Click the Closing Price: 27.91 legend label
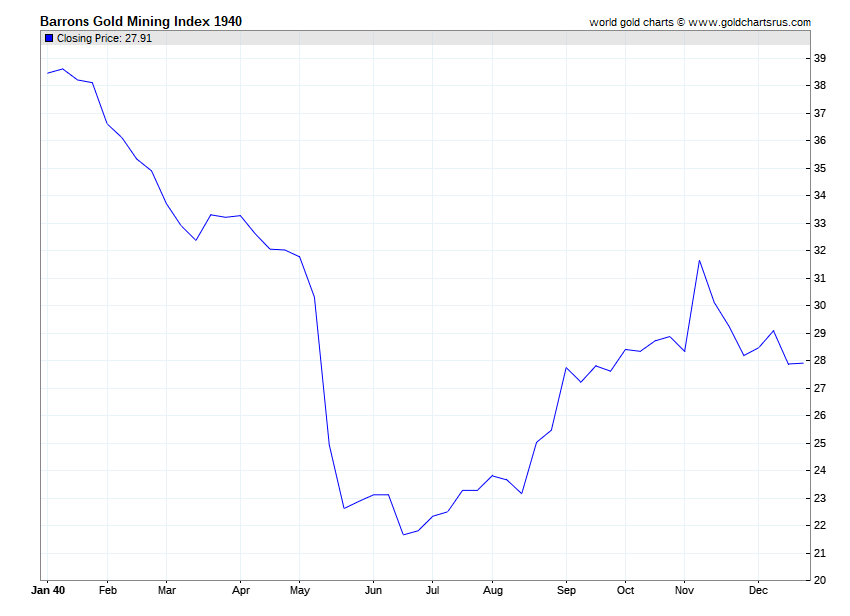 [x=104, y=38]
